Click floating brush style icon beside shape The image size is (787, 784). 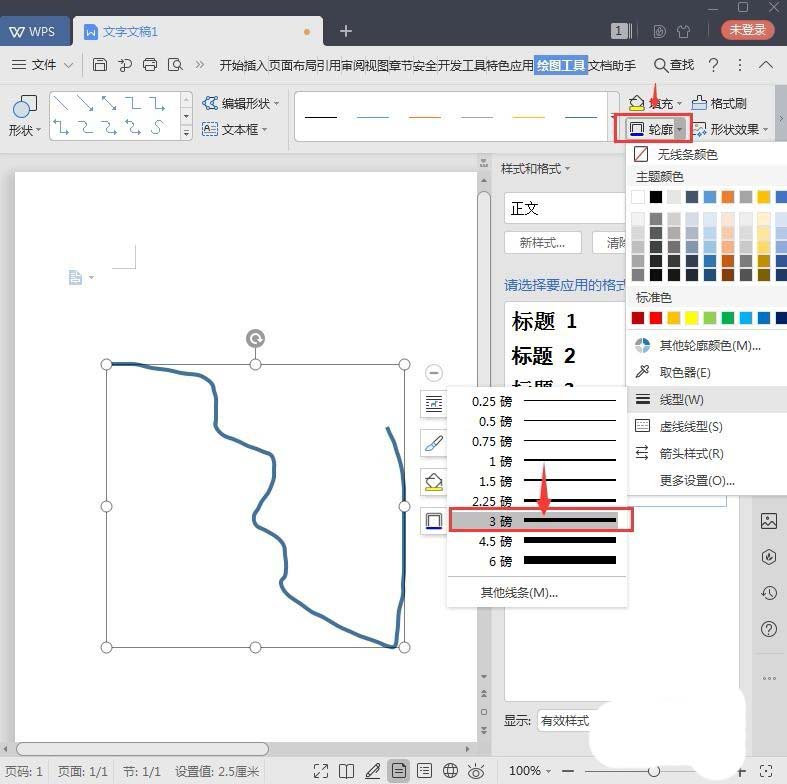pyautogui.click(x=434, y=443)
